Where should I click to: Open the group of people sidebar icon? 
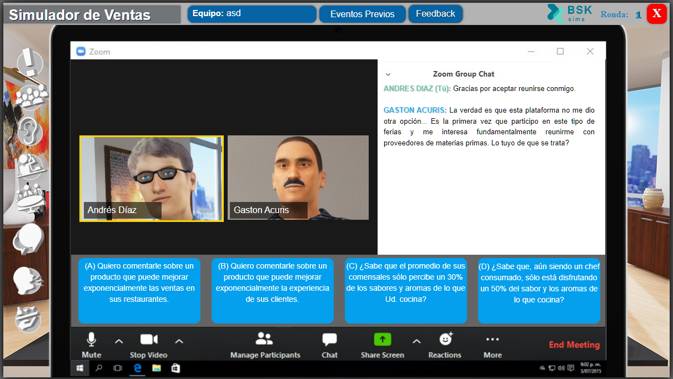tap(31, 95)
